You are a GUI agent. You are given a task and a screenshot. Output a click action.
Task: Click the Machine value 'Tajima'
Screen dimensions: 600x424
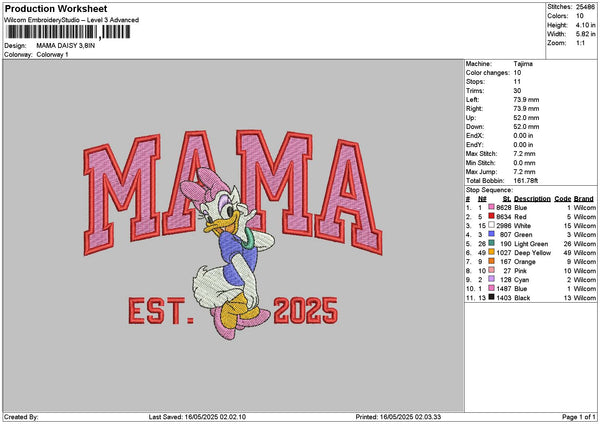523,64
